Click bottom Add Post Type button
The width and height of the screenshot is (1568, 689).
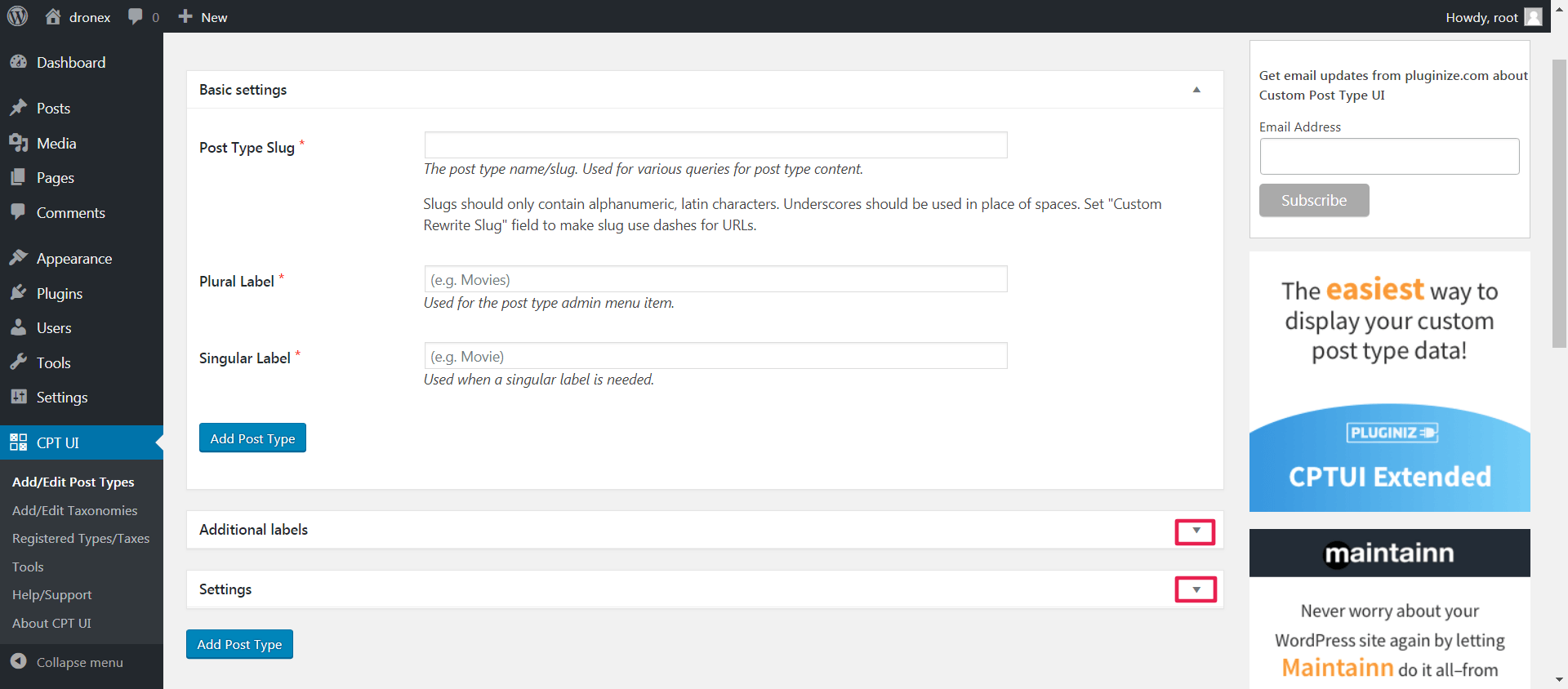[239, 644]
